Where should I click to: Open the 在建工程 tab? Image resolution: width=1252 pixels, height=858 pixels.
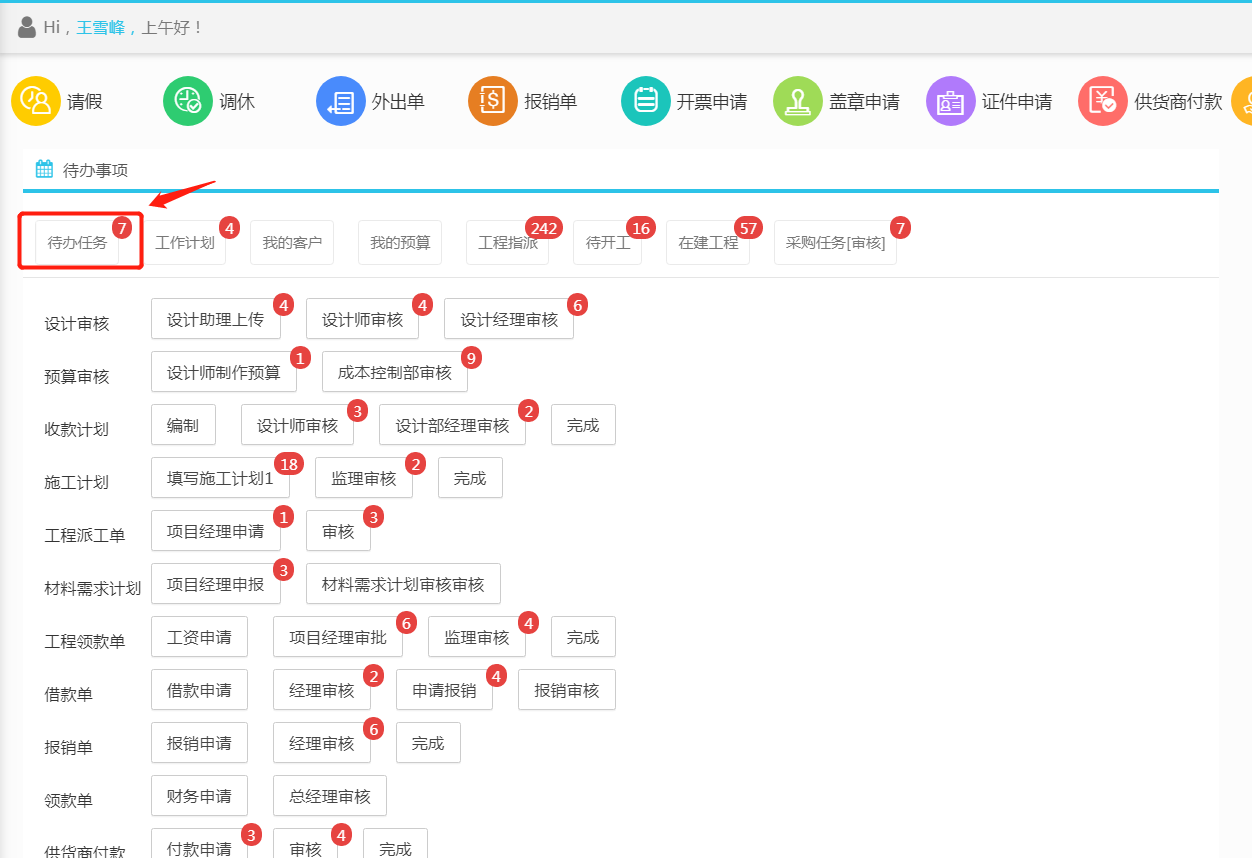[708, 242]
